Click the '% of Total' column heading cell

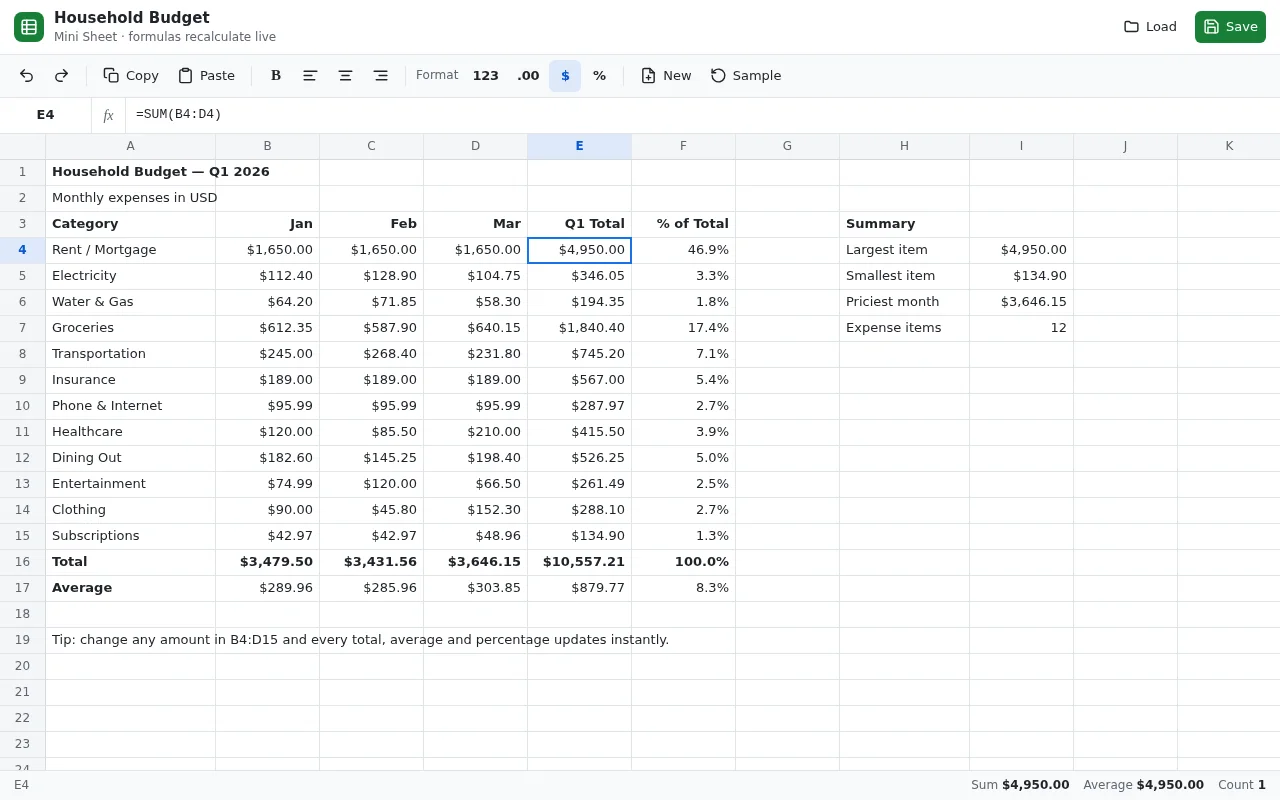(x=683, y=224)
